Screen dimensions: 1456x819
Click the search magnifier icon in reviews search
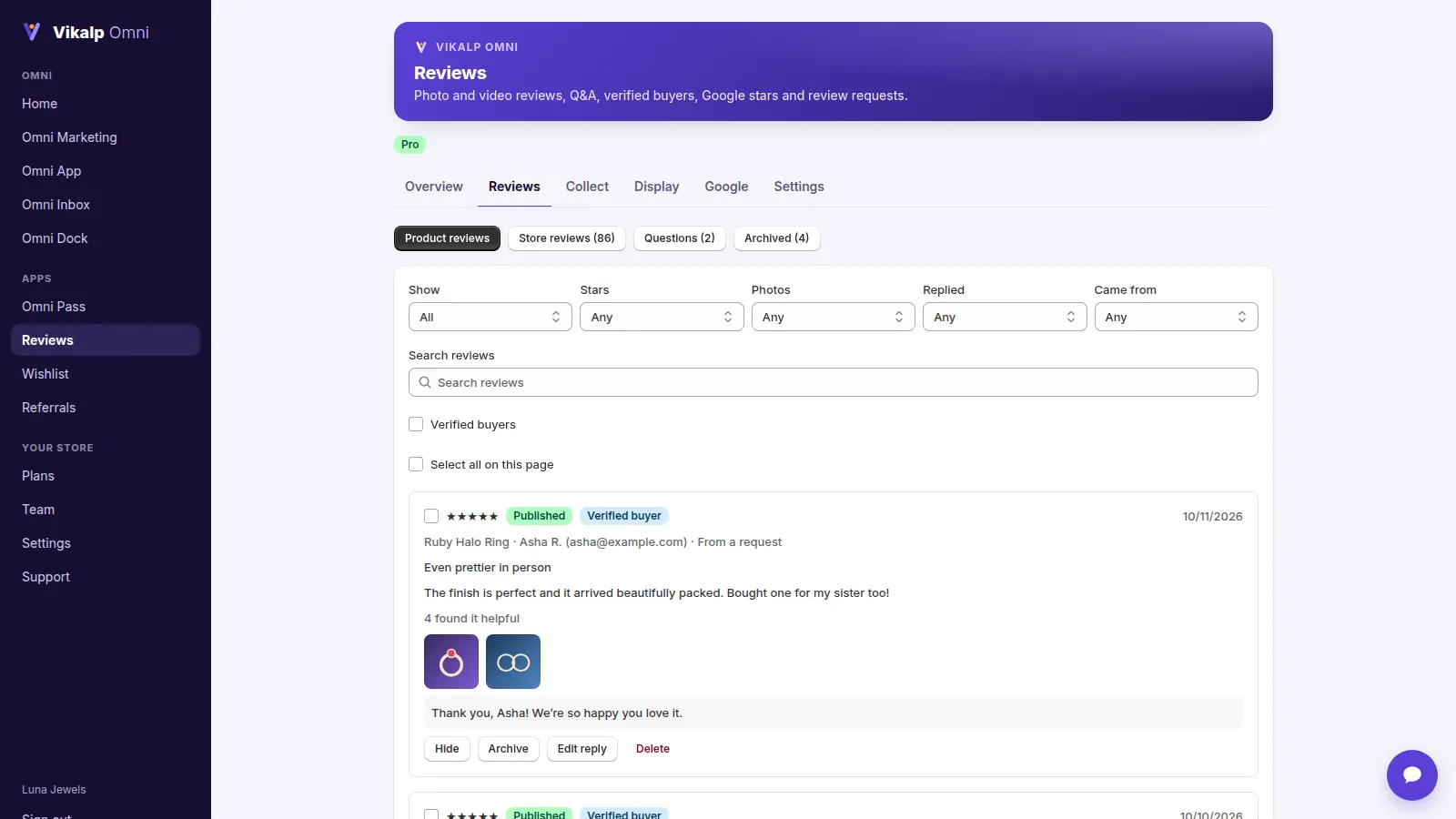(x=425, y=382)
